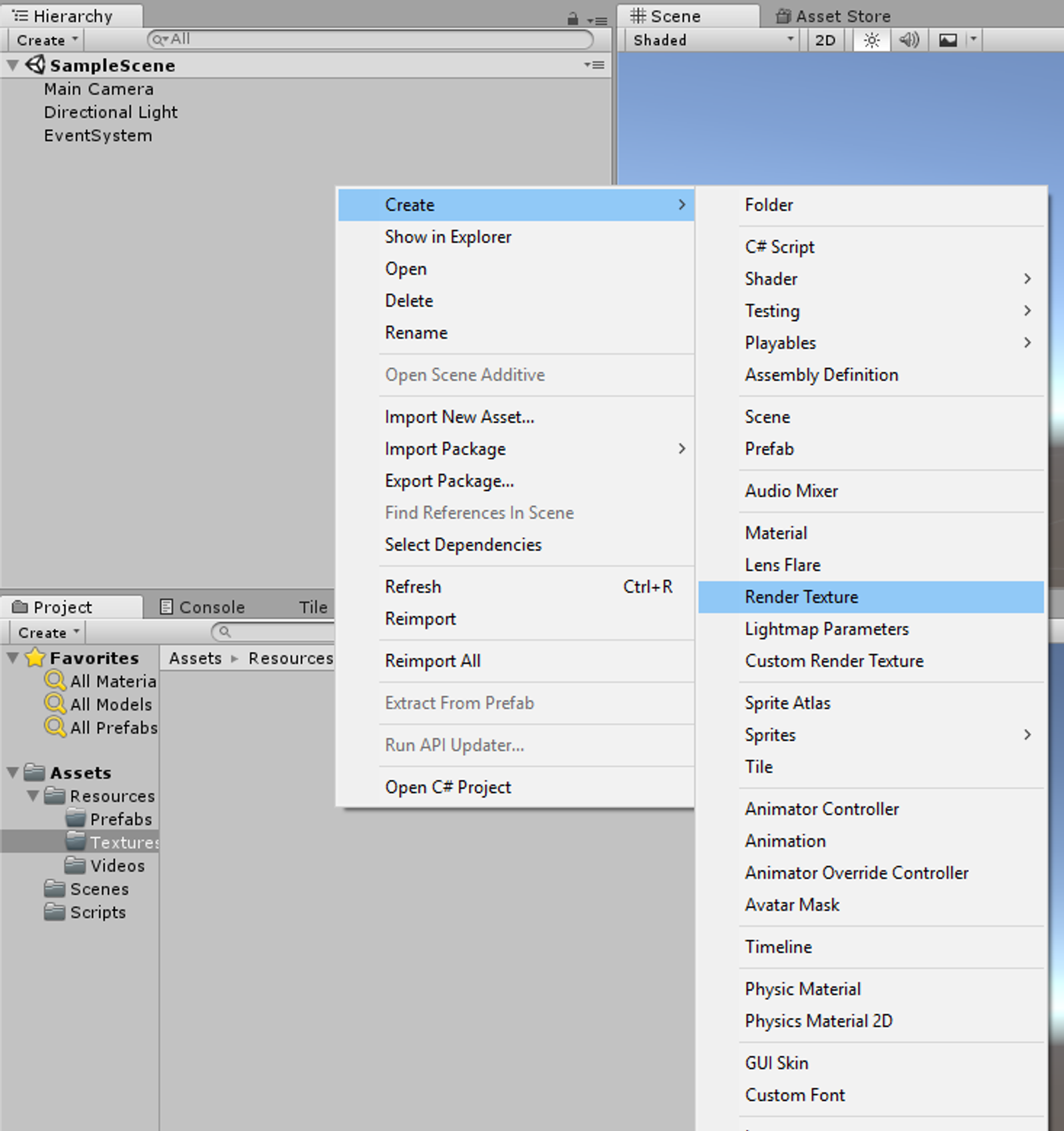1064x1131 pixels.
Task: Click the Videos folder icon
Action: 76,865
